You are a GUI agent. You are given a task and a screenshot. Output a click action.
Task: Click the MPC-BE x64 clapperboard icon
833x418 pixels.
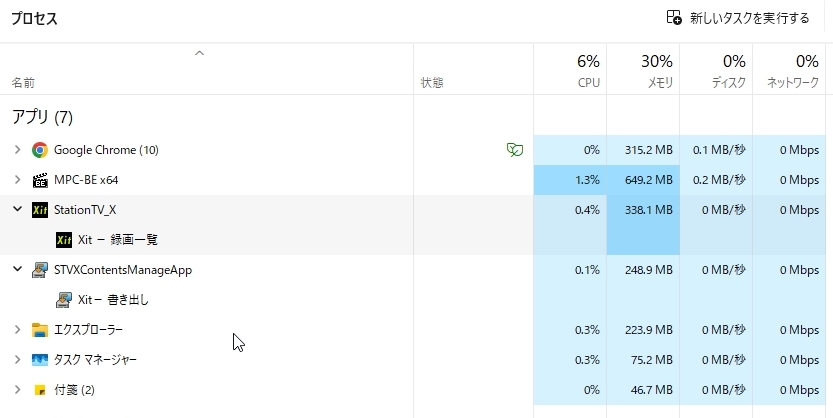click(40, 180)
